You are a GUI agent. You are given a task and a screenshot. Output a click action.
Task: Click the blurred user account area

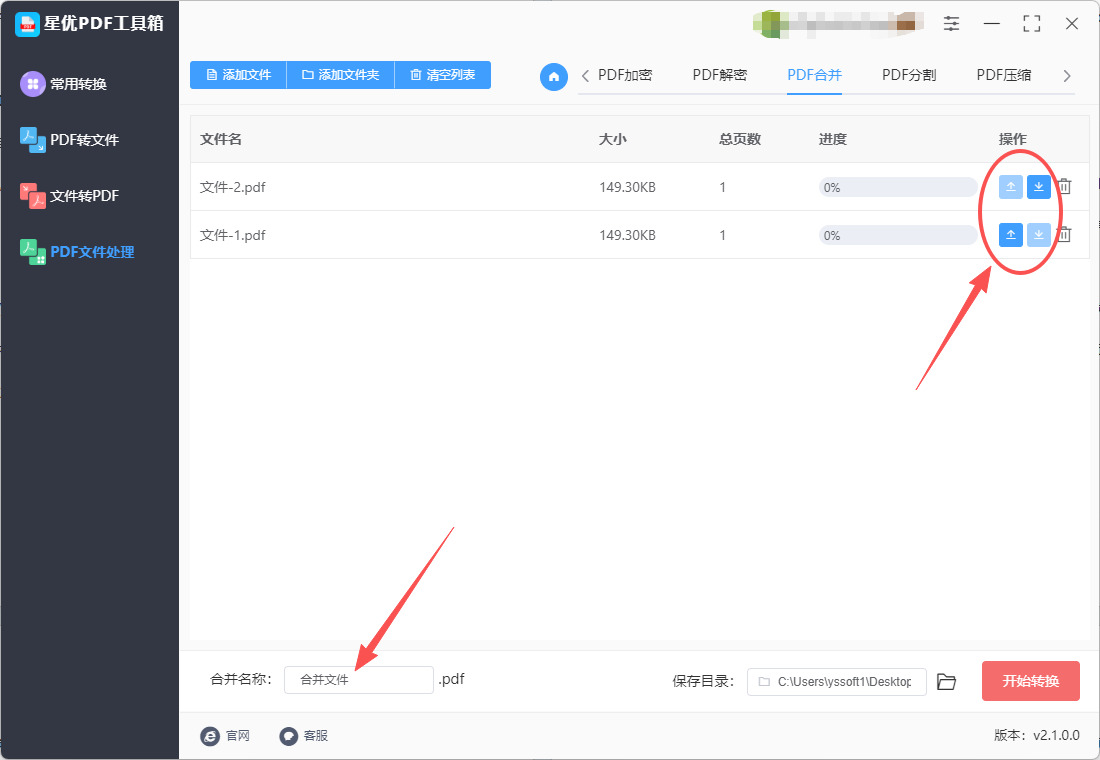click(838, 24)
